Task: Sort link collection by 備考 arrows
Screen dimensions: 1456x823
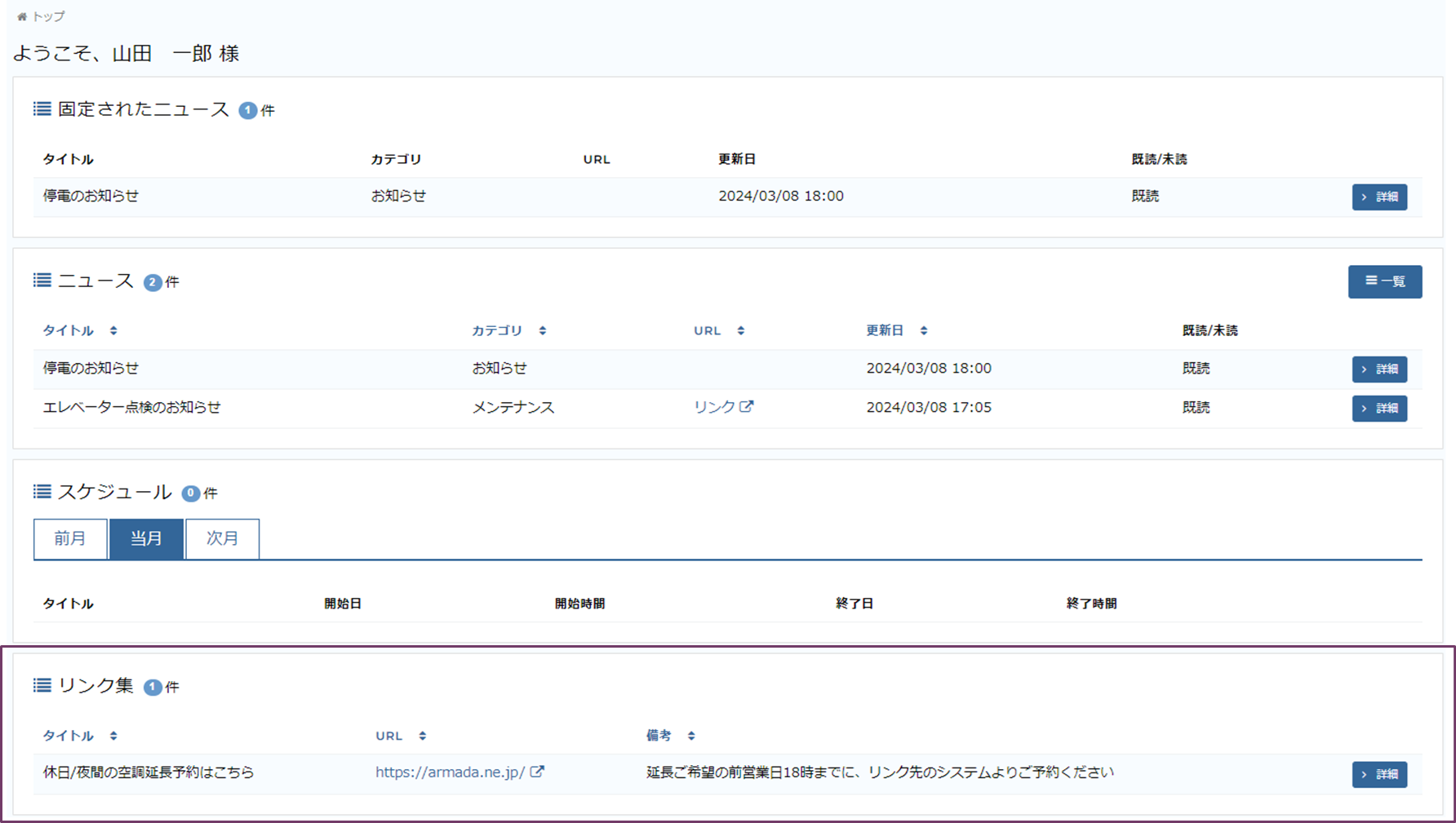Action: [691, 736]
